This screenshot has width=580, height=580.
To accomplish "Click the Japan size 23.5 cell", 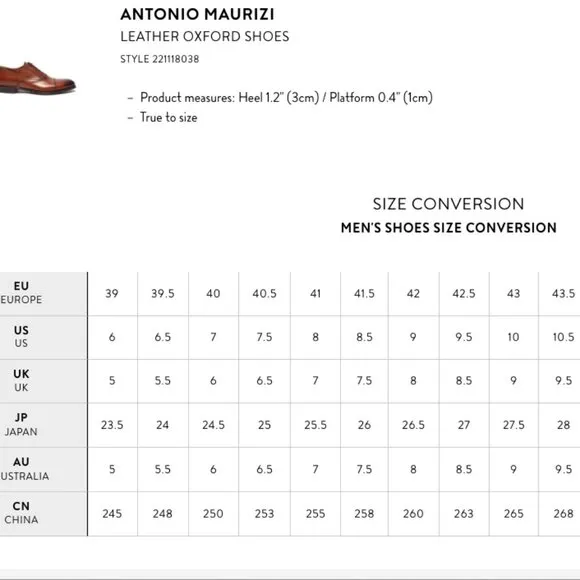I will point(112,425).
